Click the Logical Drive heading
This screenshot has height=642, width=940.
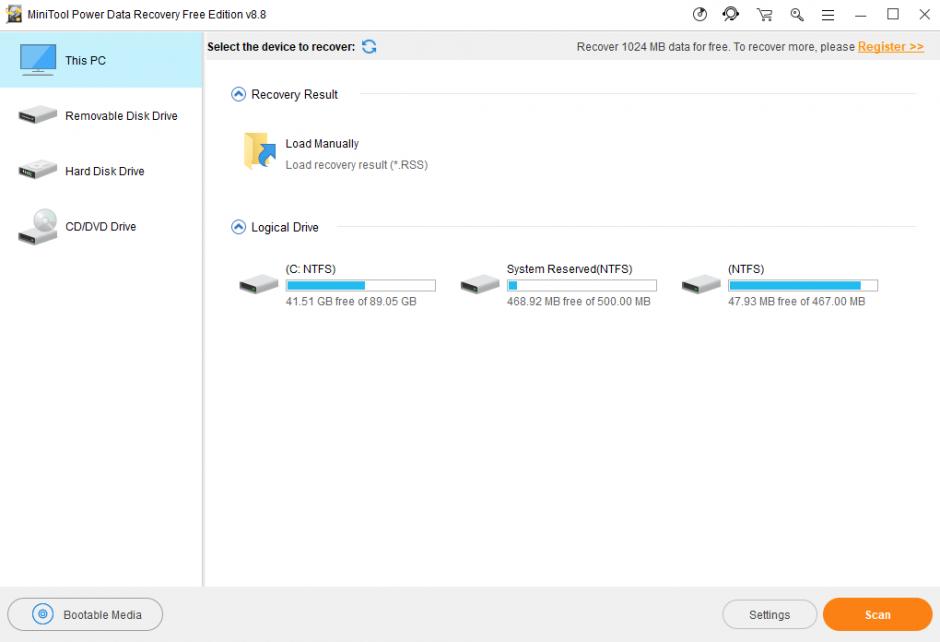point(285,228)
